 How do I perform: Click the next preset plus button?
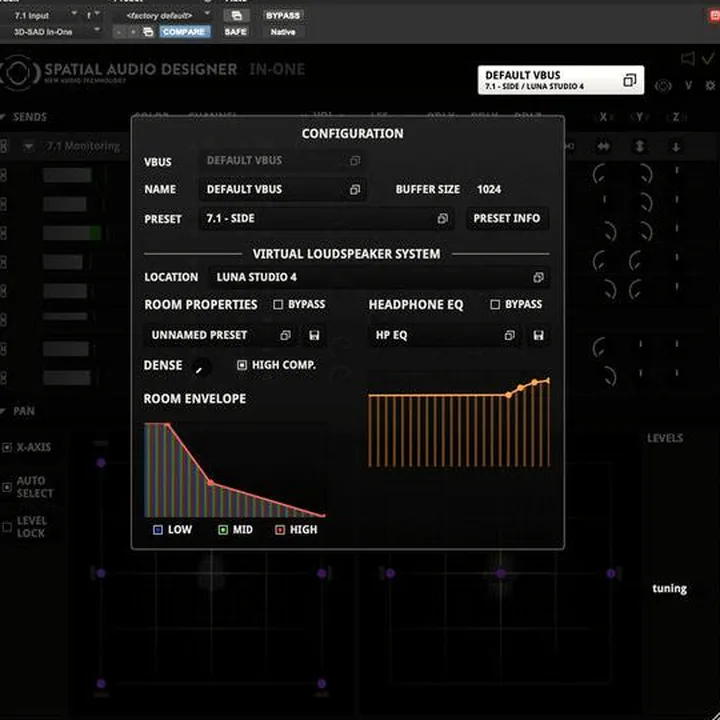point(133,32)
